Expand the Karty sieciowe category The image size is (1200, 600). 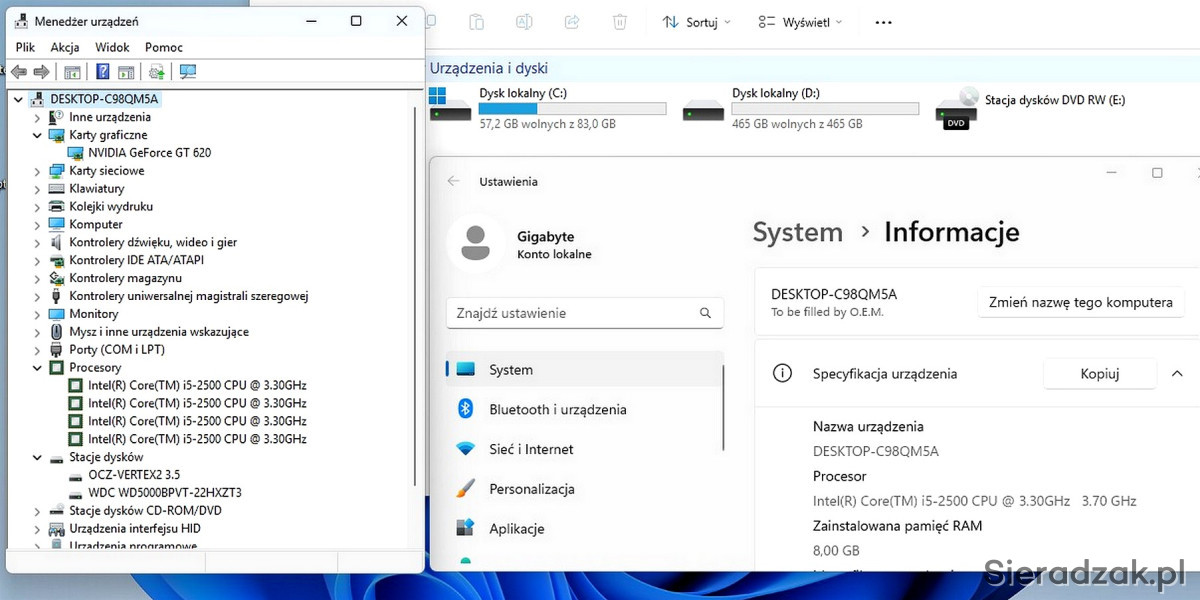(x=37, y=171)
